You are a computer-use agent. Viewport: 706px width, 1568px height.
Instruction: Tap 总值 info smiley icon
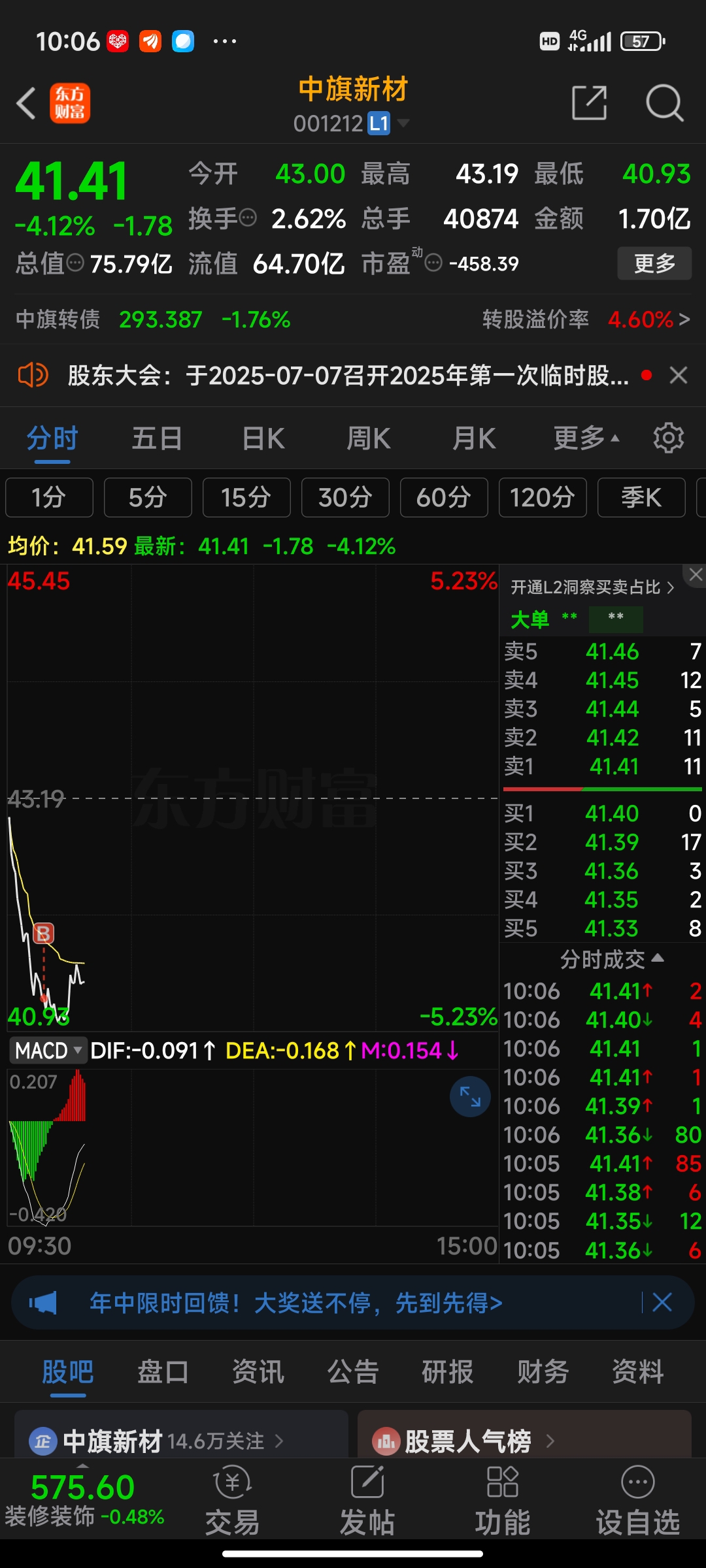(75, 263)
